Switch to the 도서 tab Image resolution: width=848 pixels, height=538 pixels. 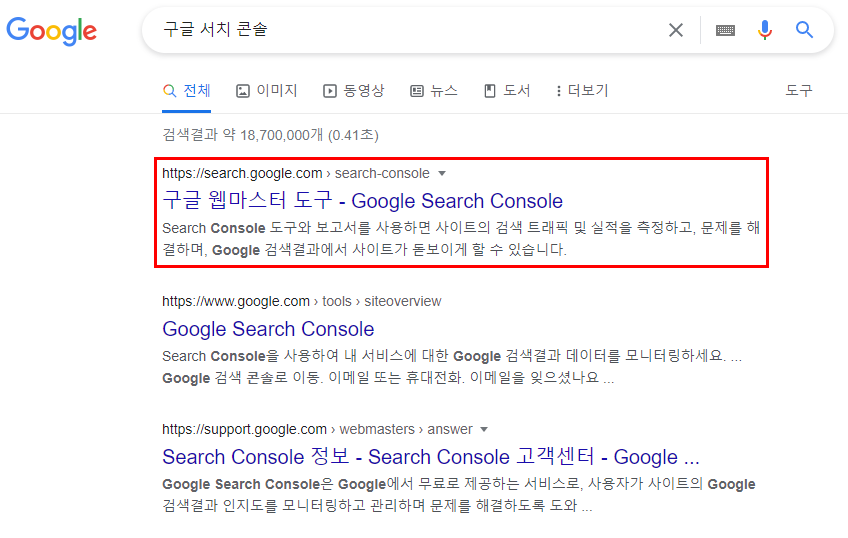(x=507, y=90)
